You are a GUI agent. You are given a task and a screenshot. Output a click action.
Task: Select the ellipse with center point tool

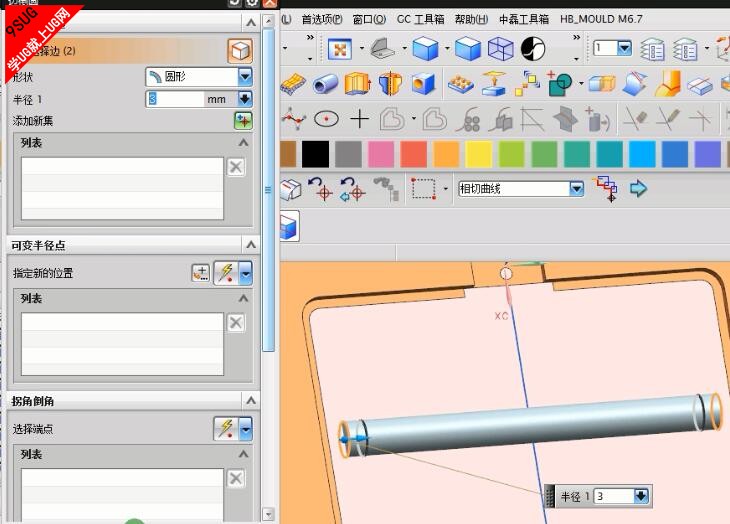[x=326, y=119]
